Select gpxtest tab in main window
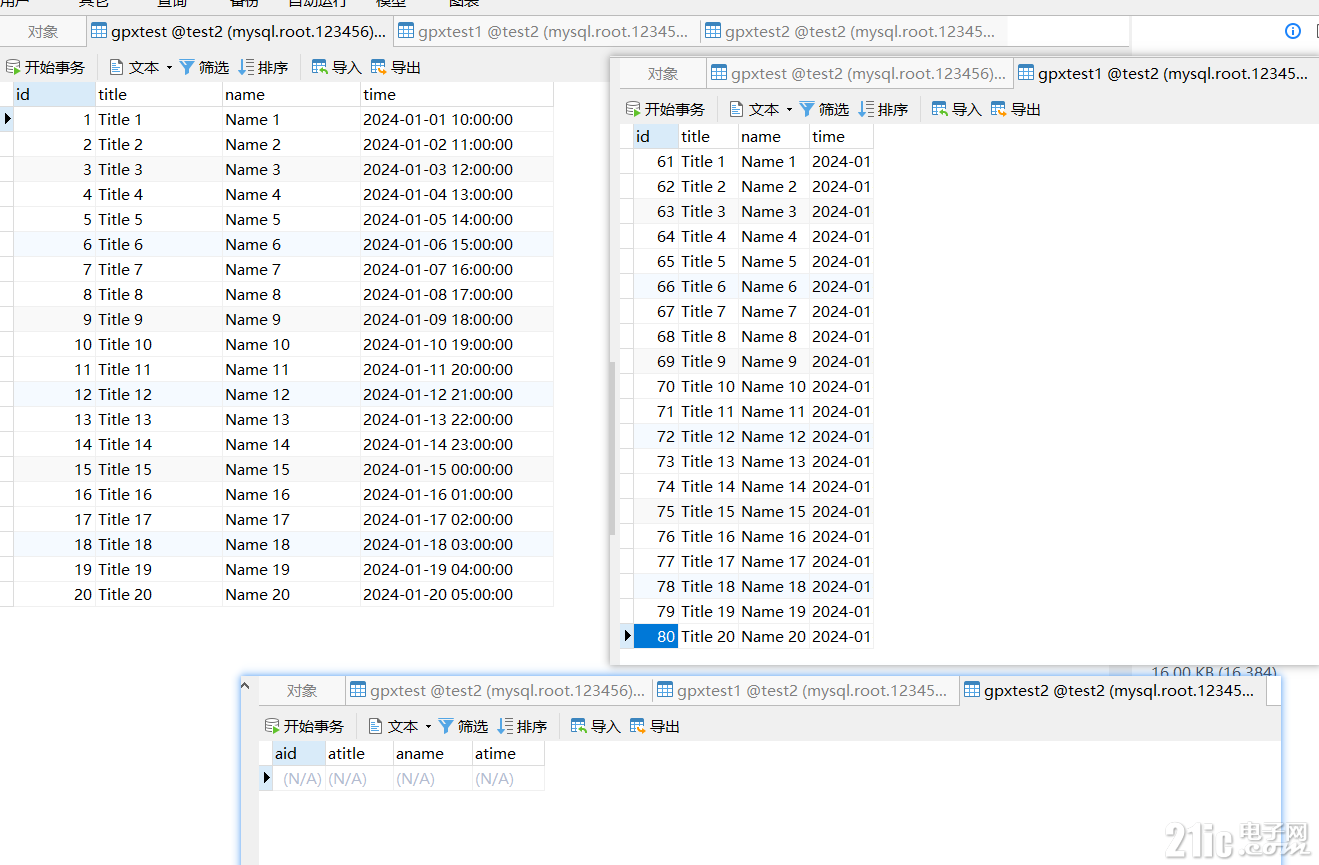The width and height of the screenshot is (1319, 865). 239,32
